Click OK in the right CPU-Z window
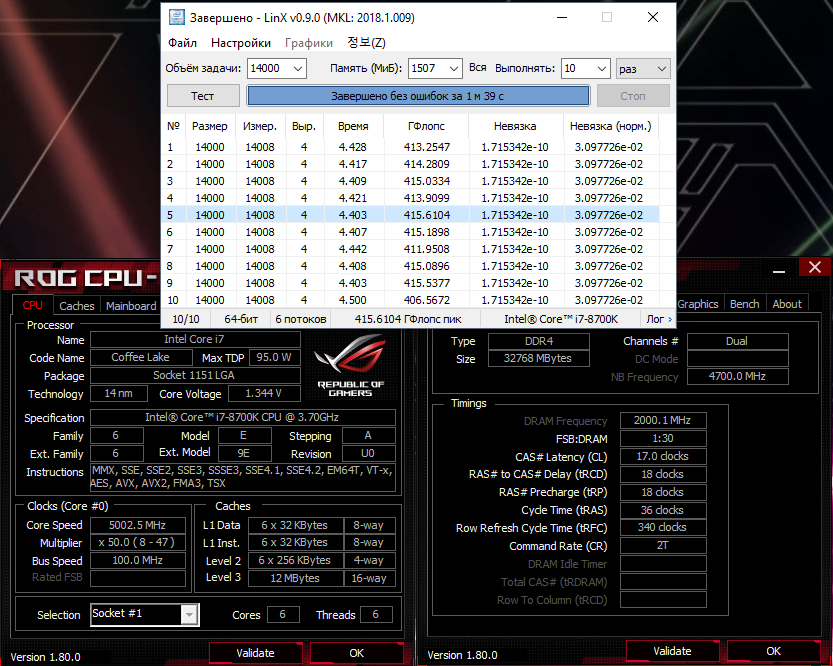The image size is (833, 666). click(774, 651)
